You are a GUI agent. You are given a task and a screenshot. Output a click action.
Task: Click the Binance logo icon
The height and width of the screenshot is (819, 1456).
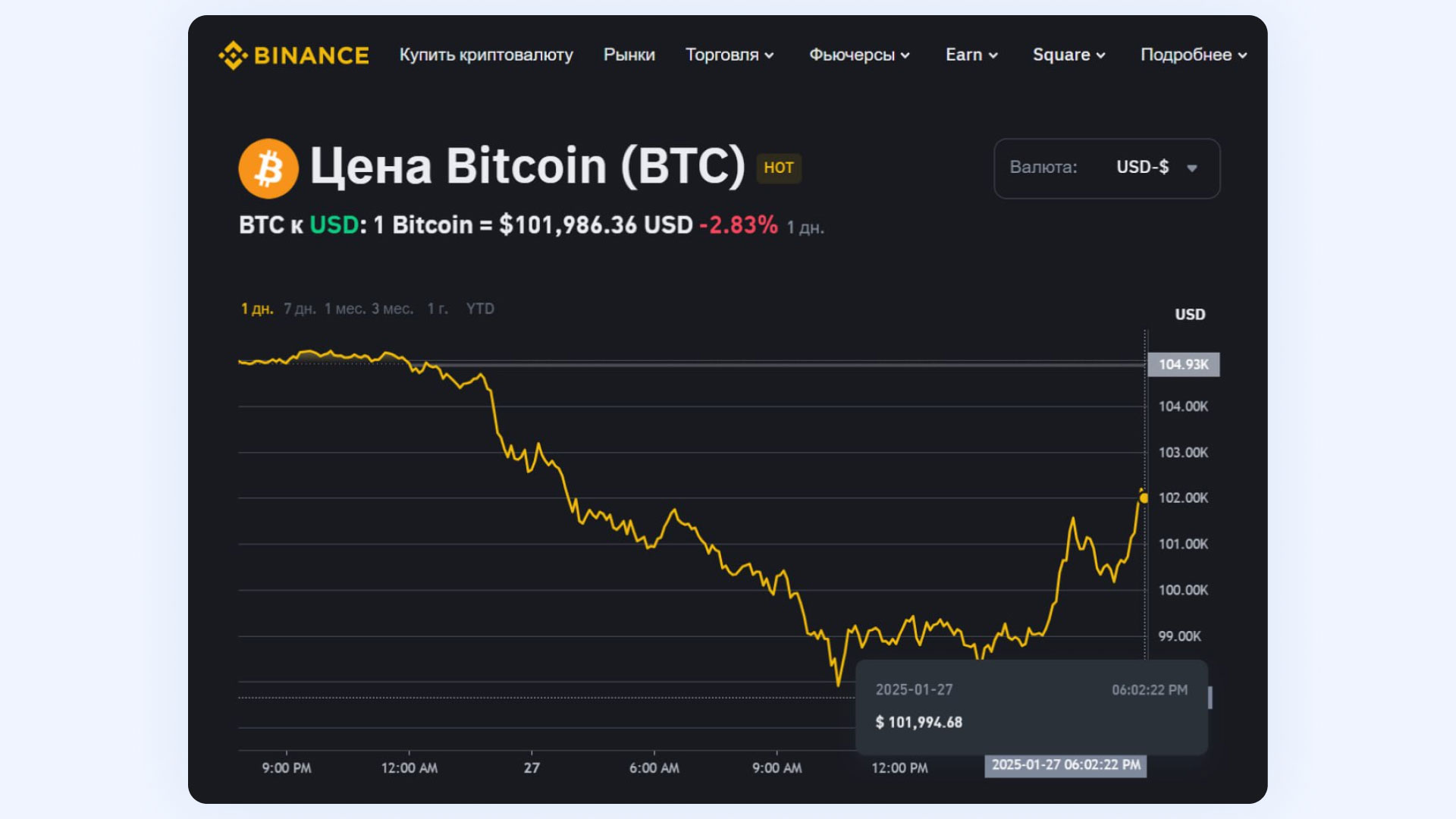point(233,55)
